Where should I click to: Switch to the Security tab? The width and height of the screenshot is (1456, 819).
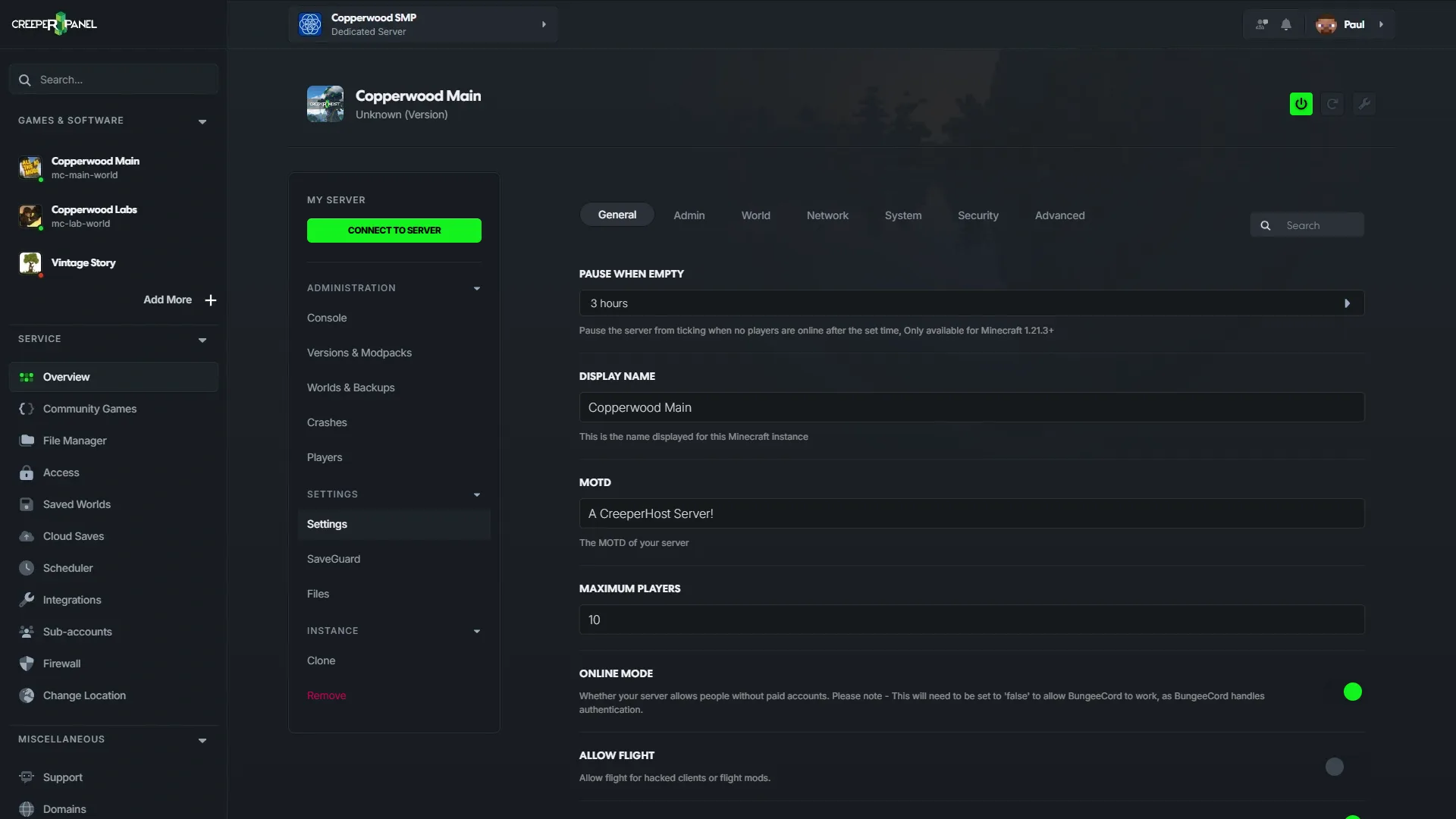coord(977,215)
